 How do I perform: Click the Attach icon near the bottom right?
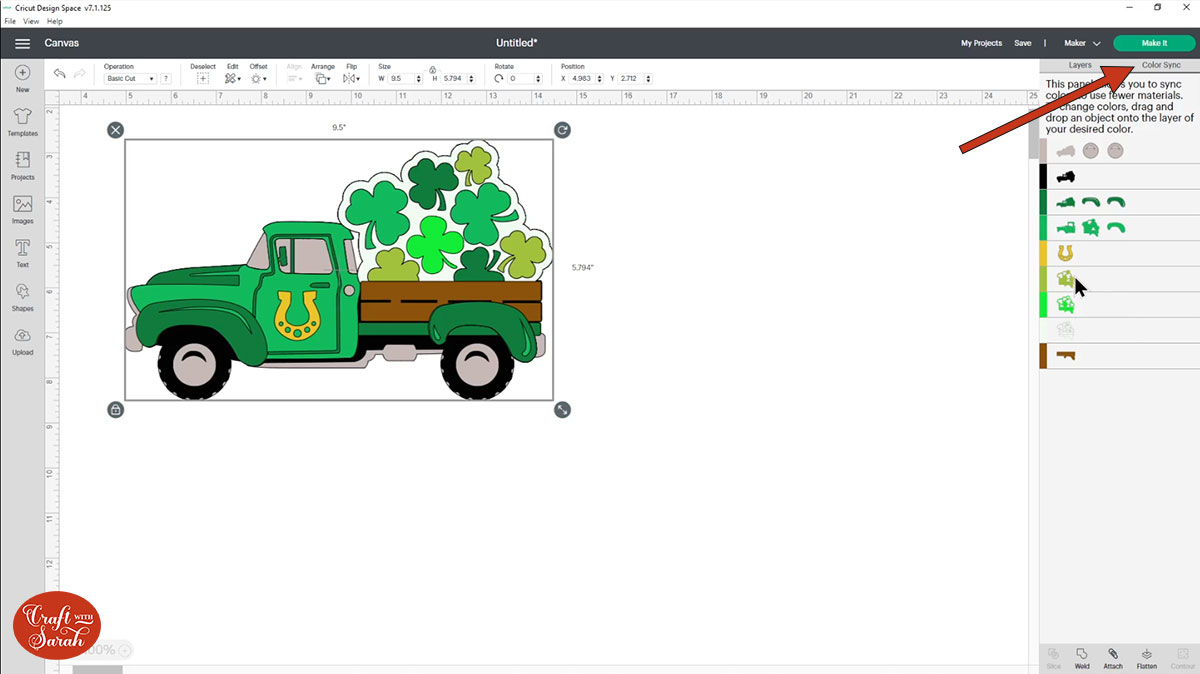click(x=1113, y=657)
